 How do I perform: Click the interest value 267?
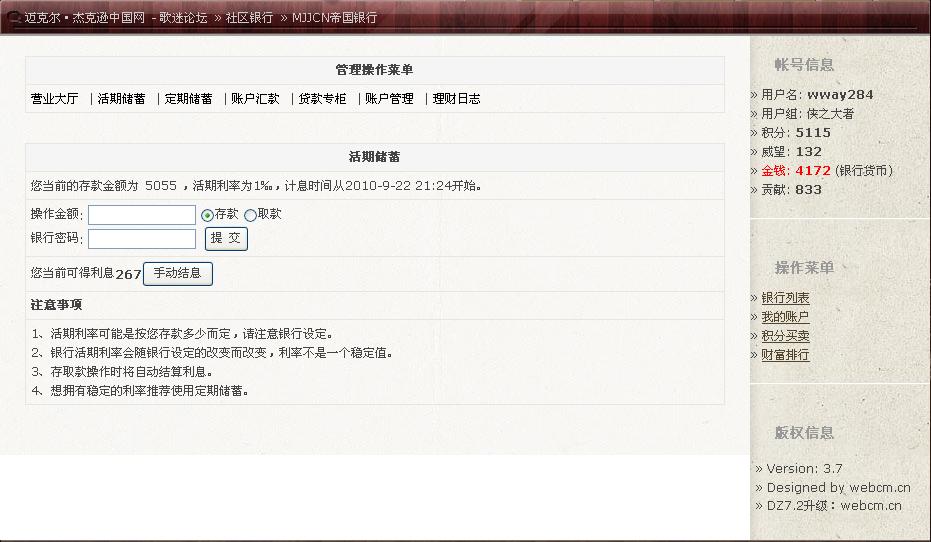pyautogui.click(x=128, y=274)
